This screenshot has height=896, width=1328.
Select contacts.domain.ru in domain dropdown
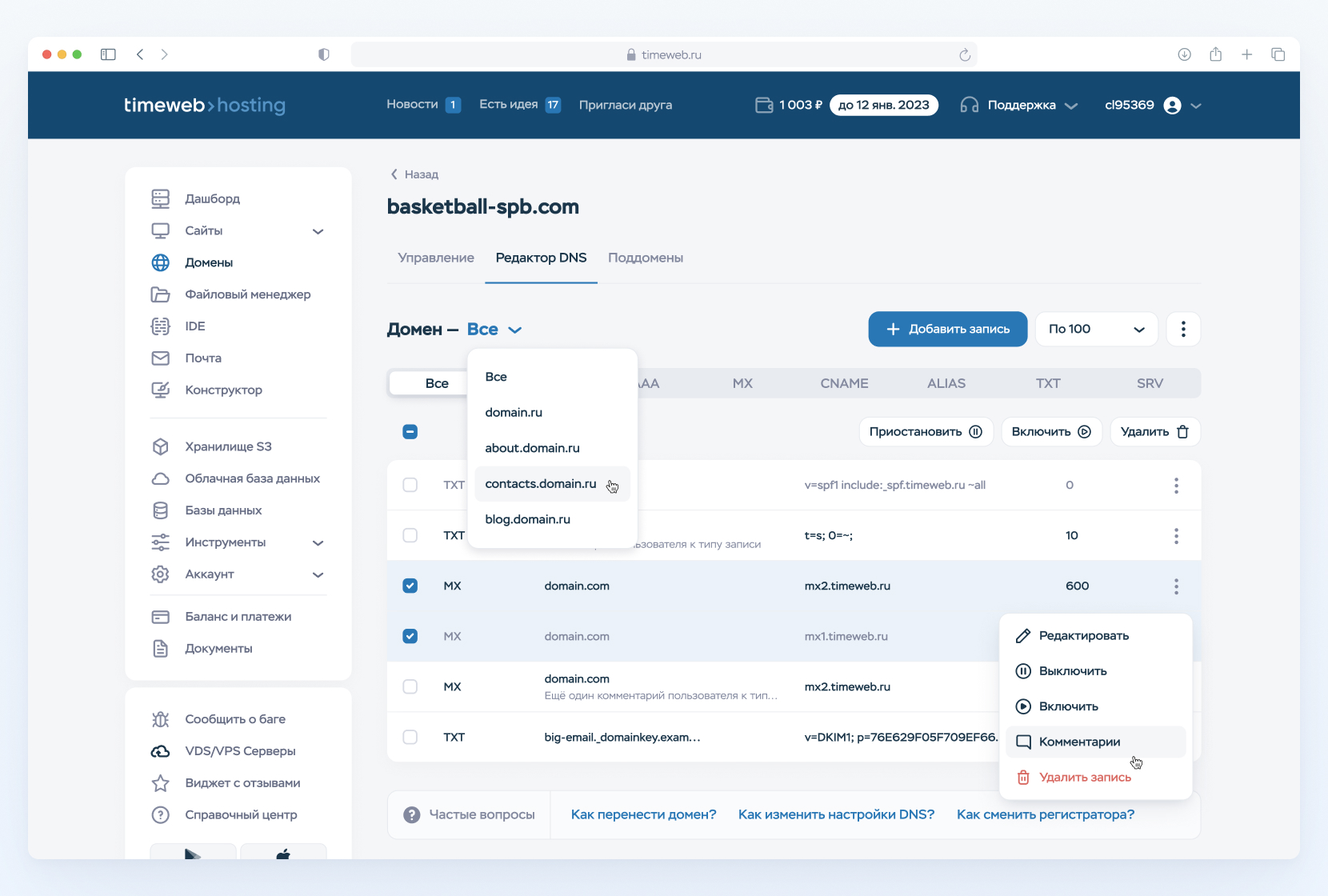(x=553, y=484)
